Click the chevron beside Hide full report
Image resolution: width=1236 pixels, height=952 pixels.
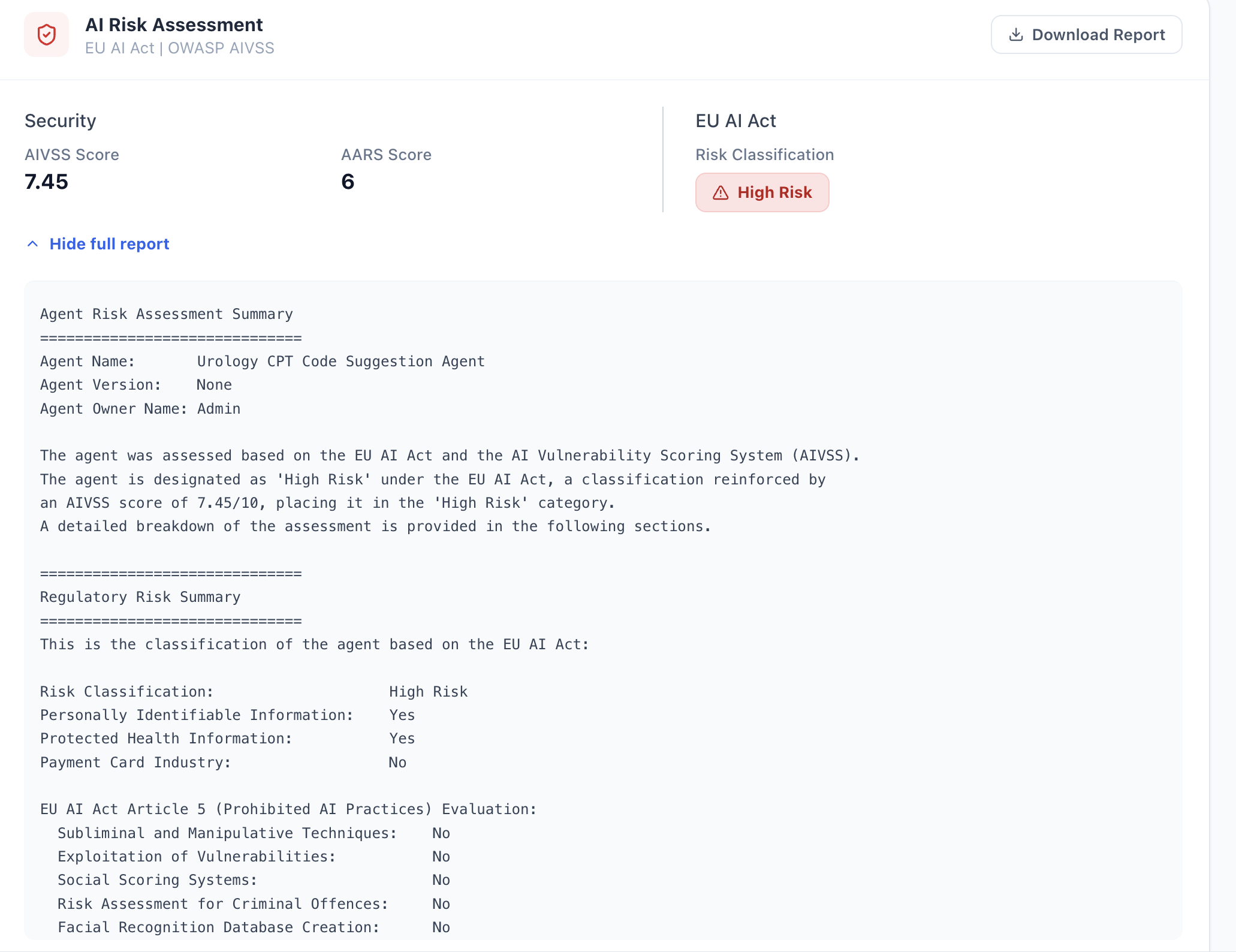pyautogui.click(x=33, y=244)
